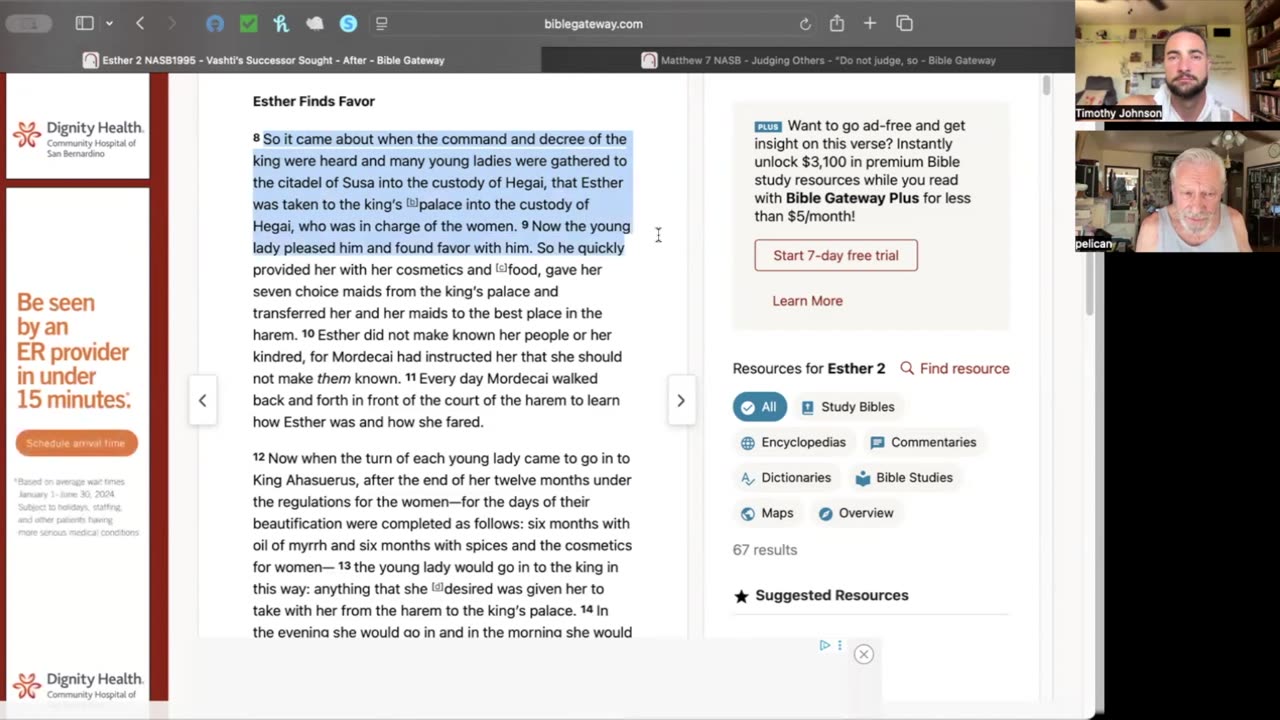Click the blue S extension icon
Image resolution: width=1280 pixels, height=720 pixels.
pos(348,23)
